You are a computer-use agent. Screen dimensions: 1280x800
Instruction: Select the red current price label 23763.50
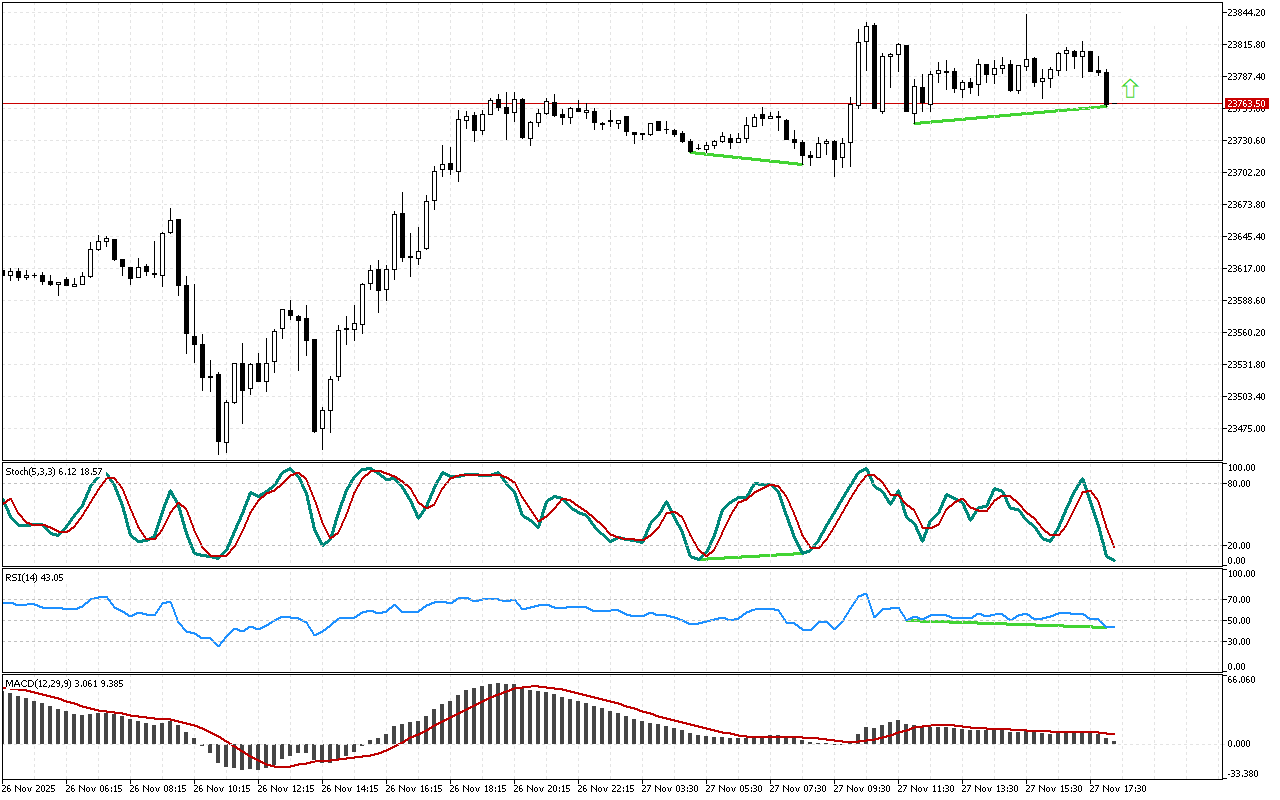pos(1246,104)
